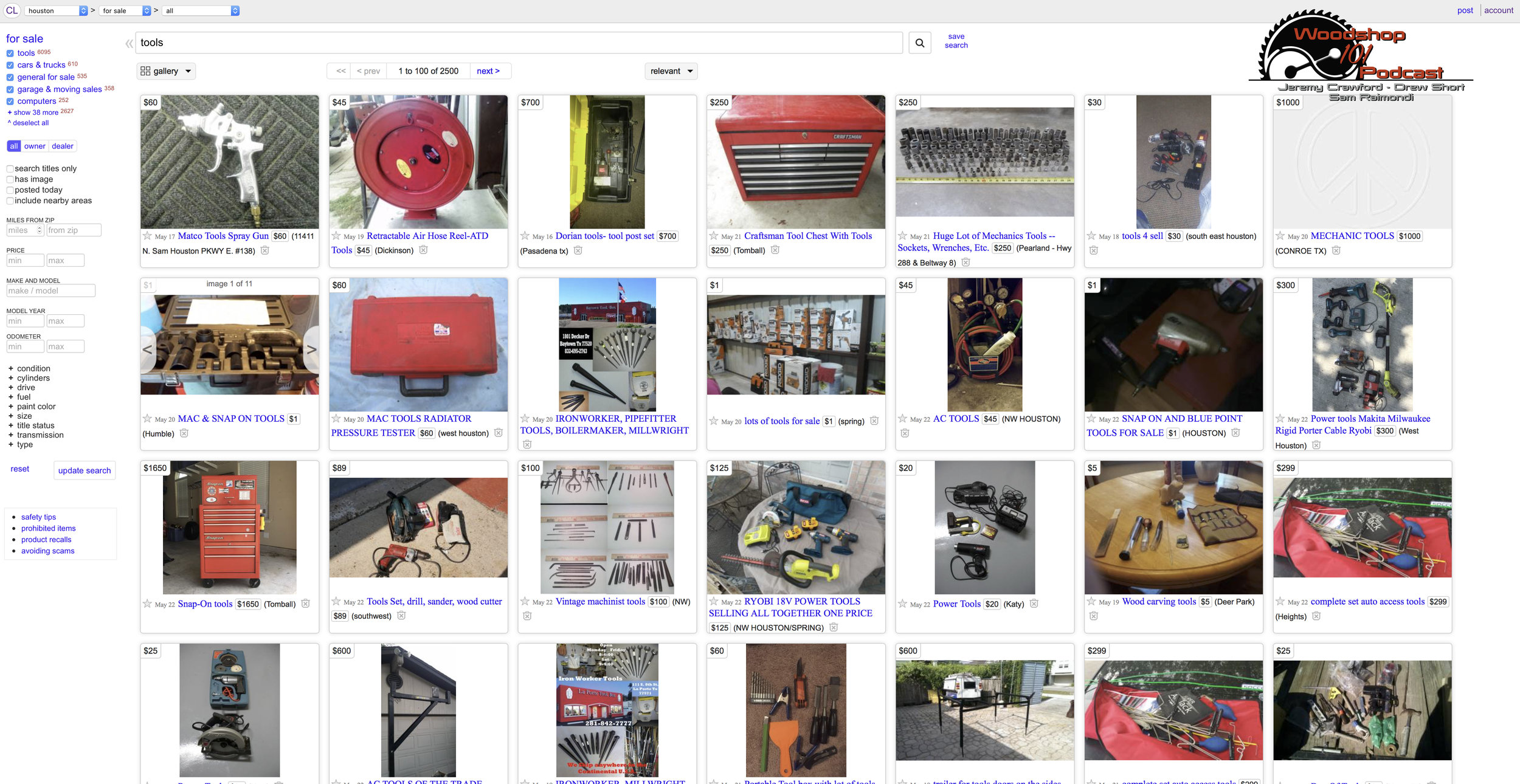
Task: Enable search titles only
Action: coord(10,169)
